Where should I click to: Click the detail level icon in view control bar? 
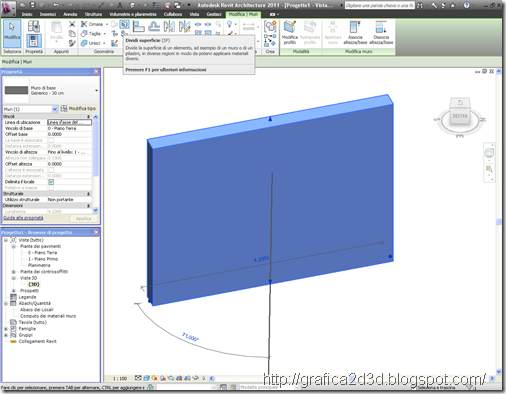click(x=138, y=378)
